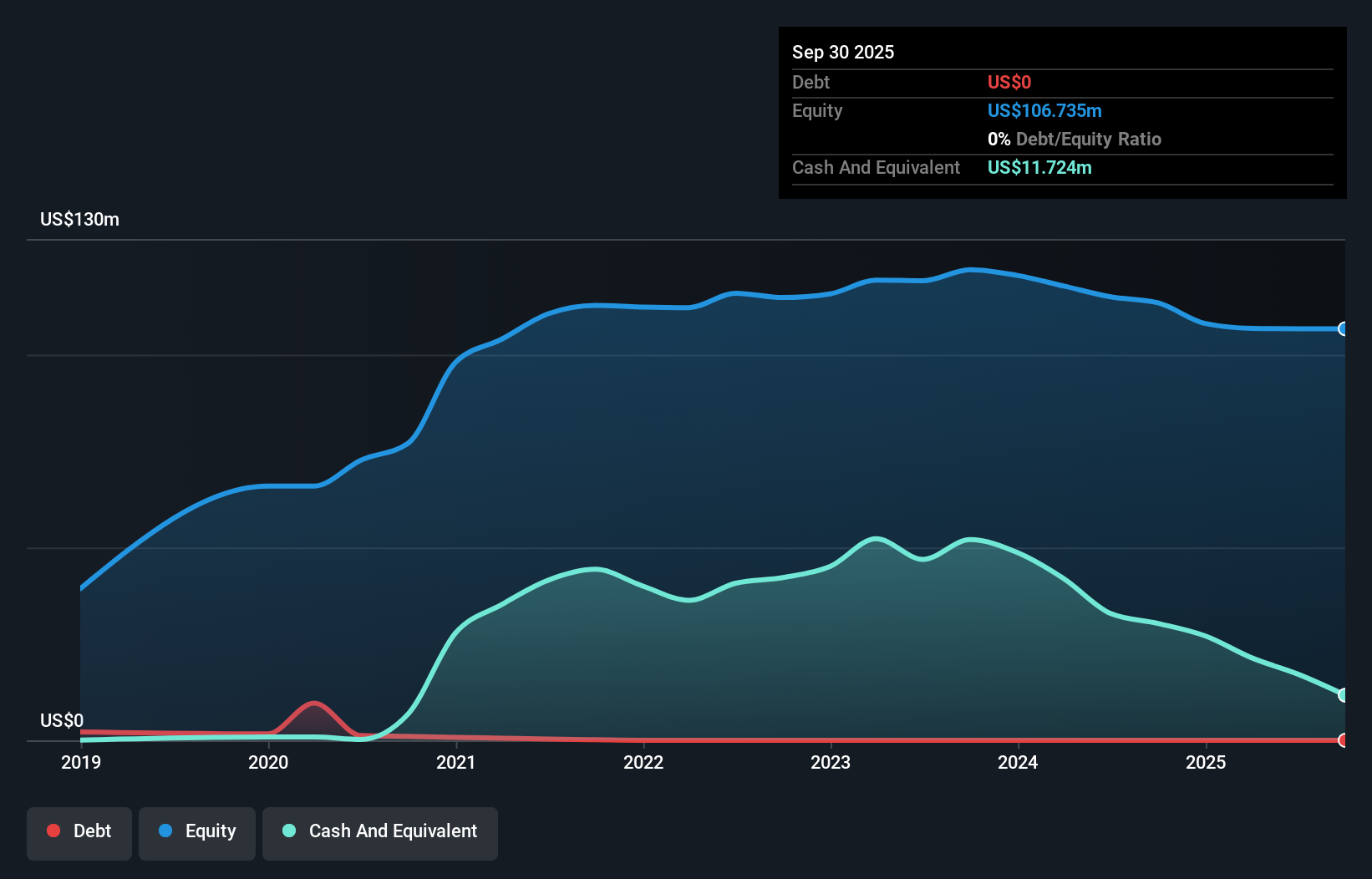The image size is (1372, 879).
Task: Select the Equity endpoint marker on chart
Action: (1344, 329)
